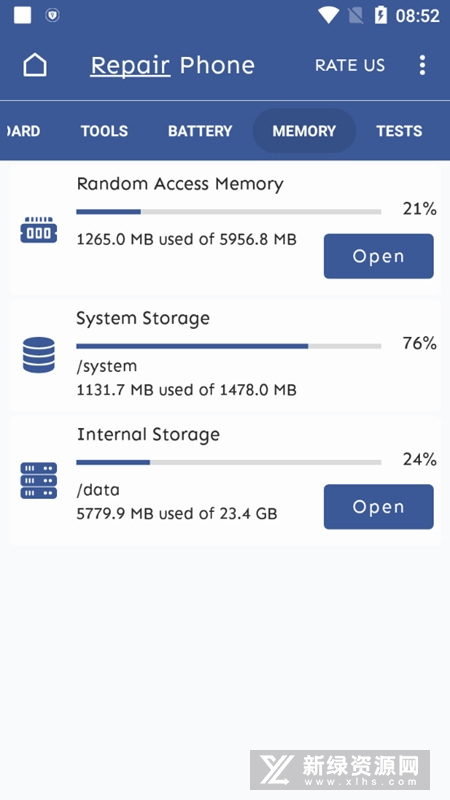Tap the battery charging status icon
The width and height of the screenshot is (450, 800).
pyautogui.click(x=381, y=15)
